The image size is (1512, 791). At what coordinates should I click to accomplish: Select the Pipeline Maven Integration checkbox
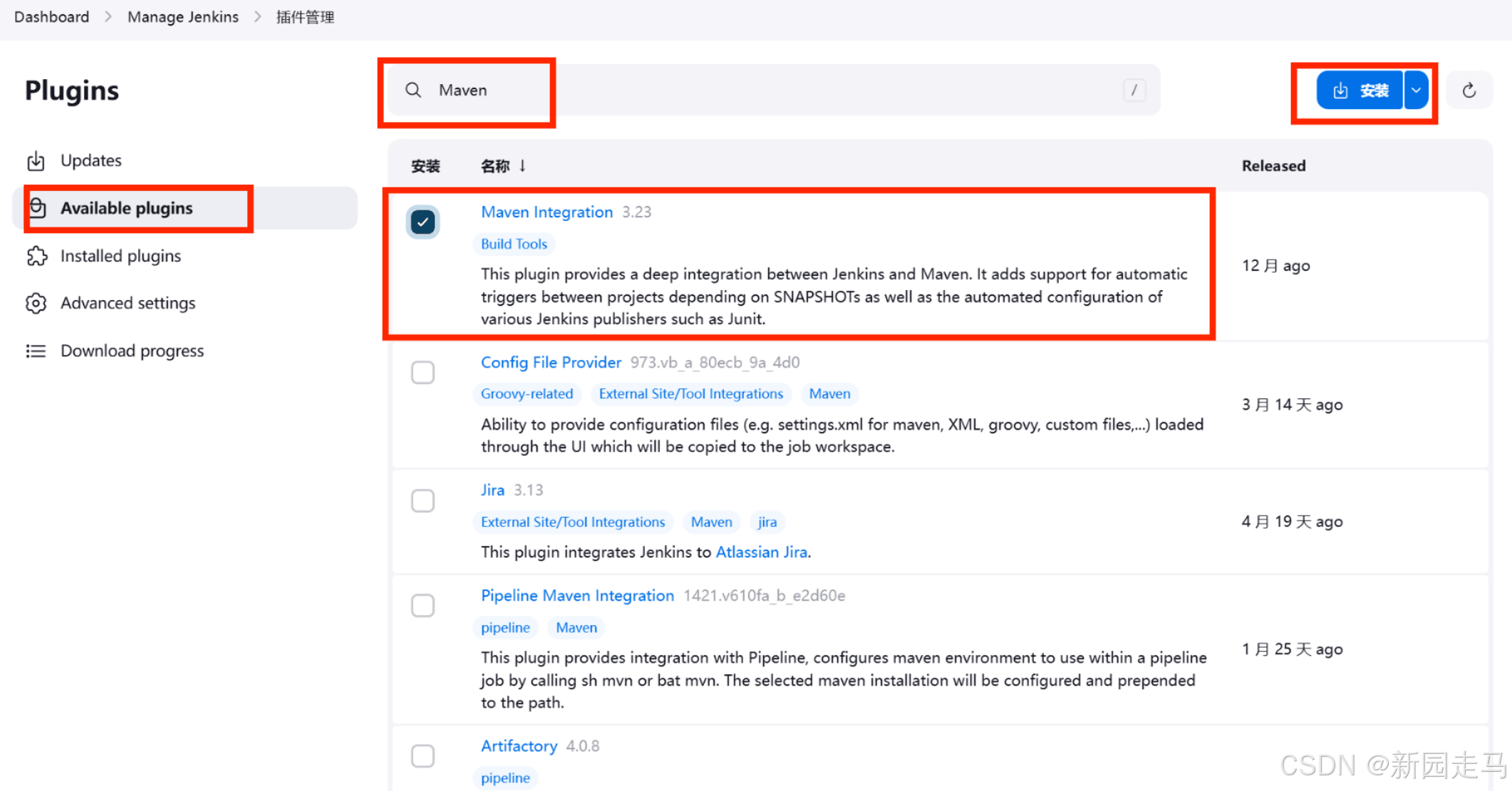[x=423, y=606]
